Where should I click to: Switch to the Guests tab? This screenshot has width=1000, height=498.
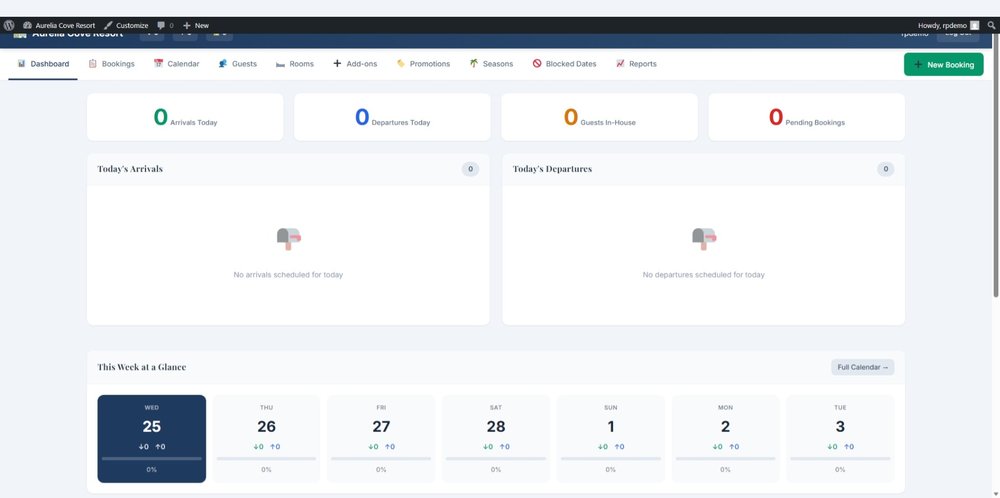point(237,64)
